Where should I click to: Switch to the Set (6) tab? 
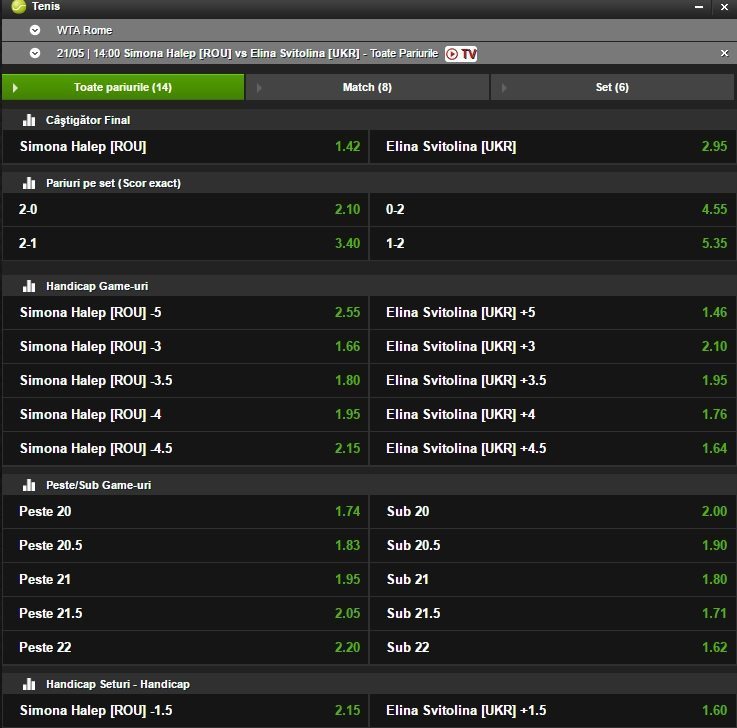(612, 87)
